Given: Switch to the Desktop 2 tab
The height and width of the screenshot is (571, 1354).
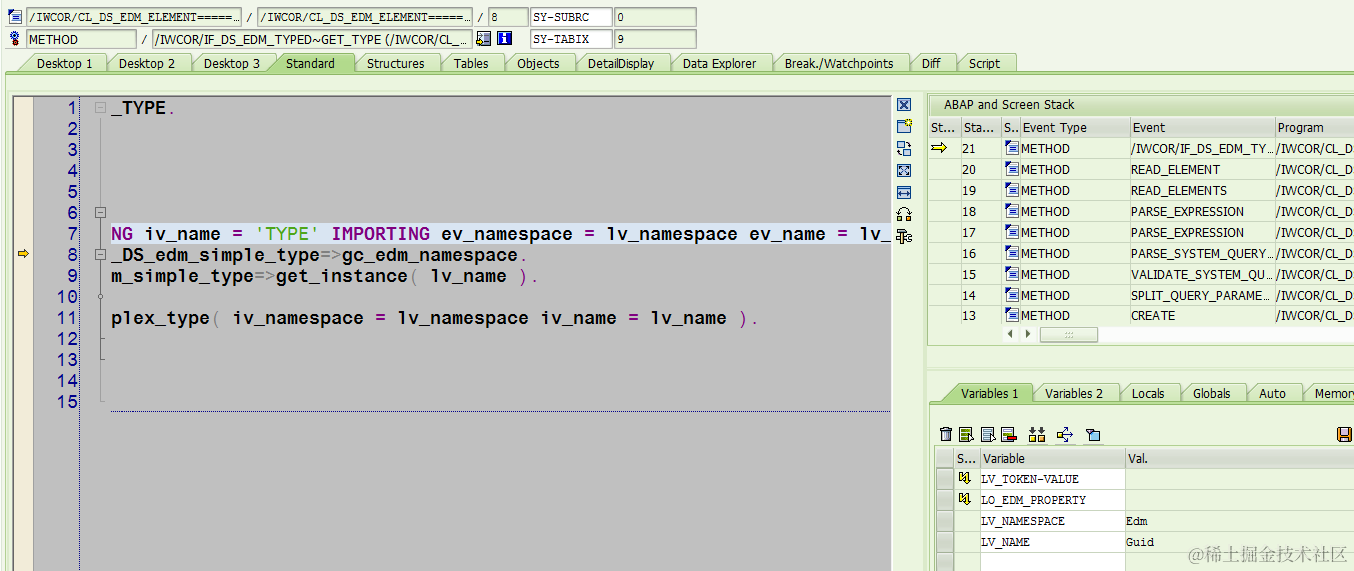Looking at the screenshot, I should pyautogui.click(x=147, y=63).
